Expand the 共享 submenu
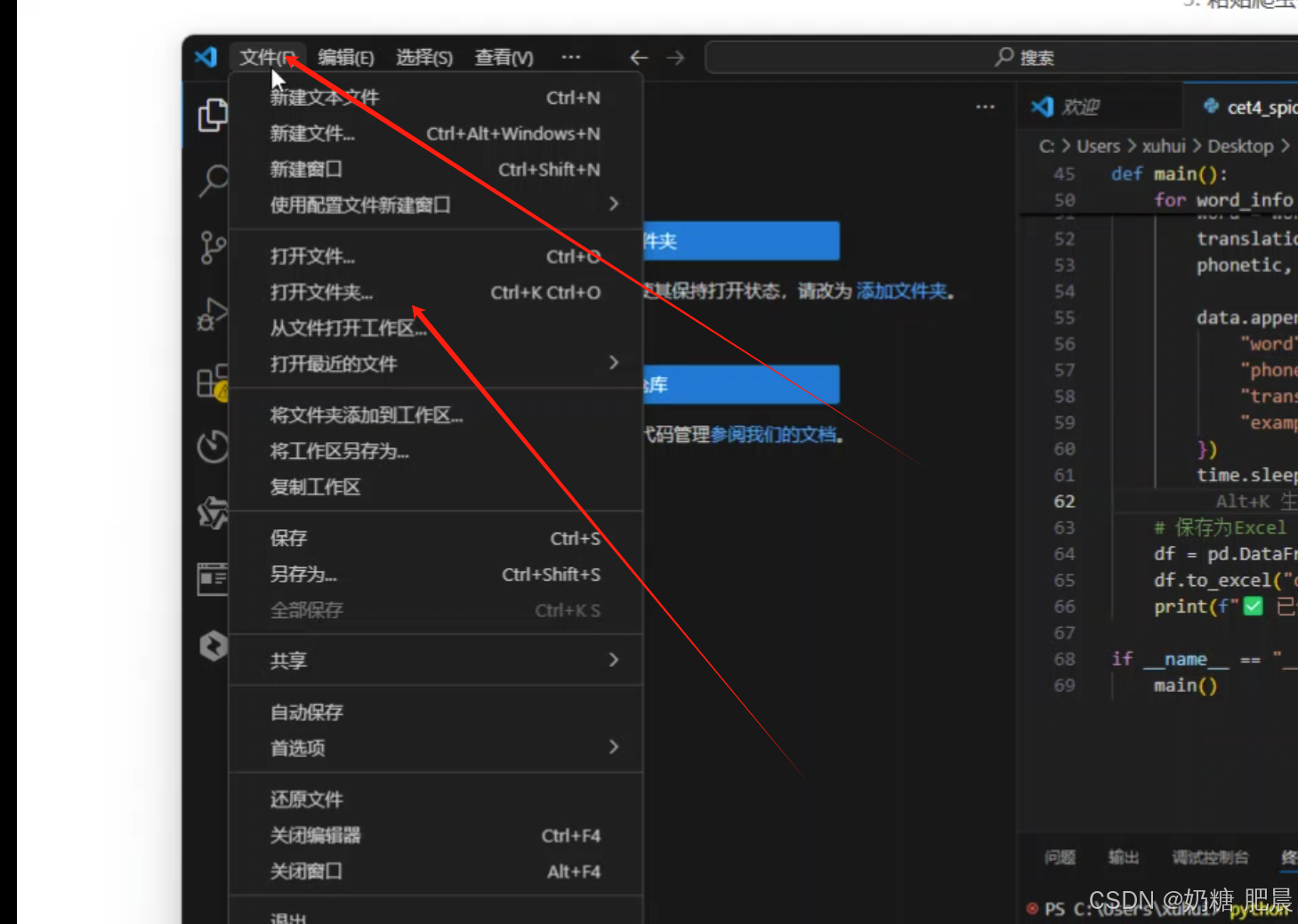The height and width of the screenshot is (924, 1298). point(436,661)
